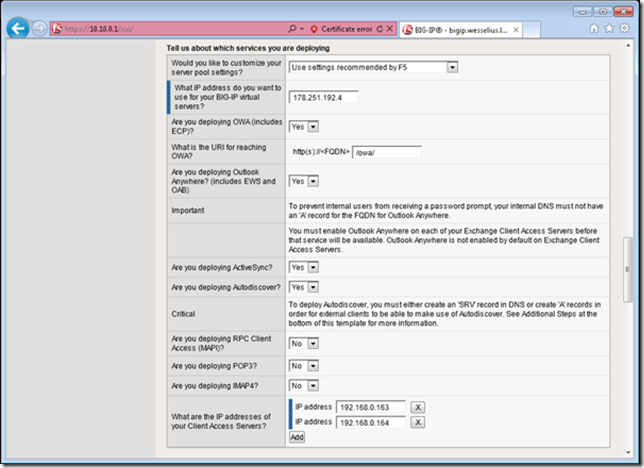644x468 pixels.
Task: Click the browser Back arrow button
Action: 17,29
